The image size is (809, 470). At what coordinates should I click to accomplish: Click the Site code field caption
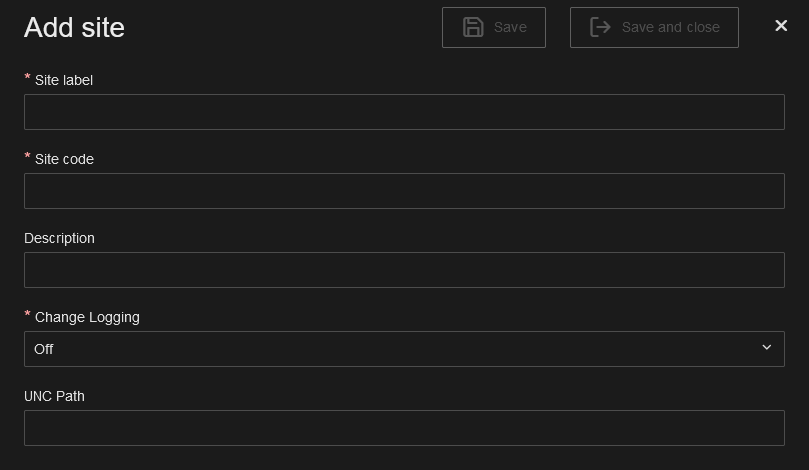pos(64,159)
